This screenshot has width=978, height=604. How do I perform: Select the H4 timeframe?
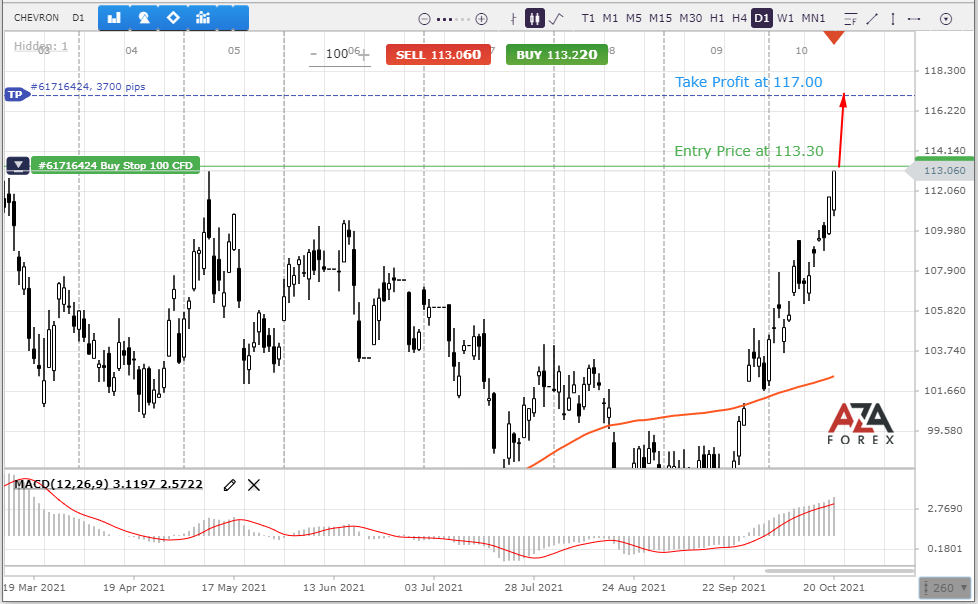pos(740,18)
